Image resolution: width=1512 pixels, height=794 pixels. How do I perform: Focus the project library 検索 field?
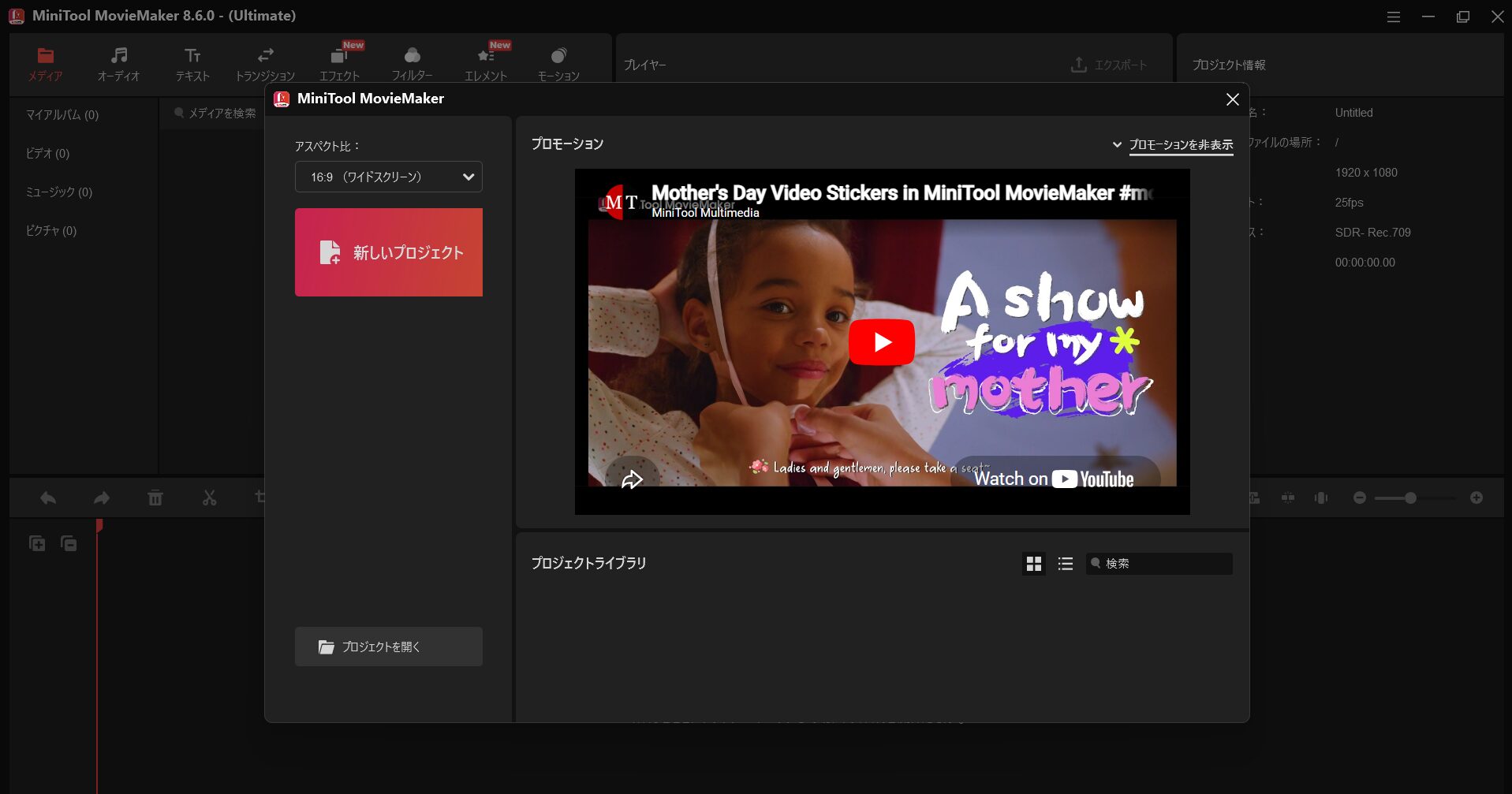pos(1159,564)
